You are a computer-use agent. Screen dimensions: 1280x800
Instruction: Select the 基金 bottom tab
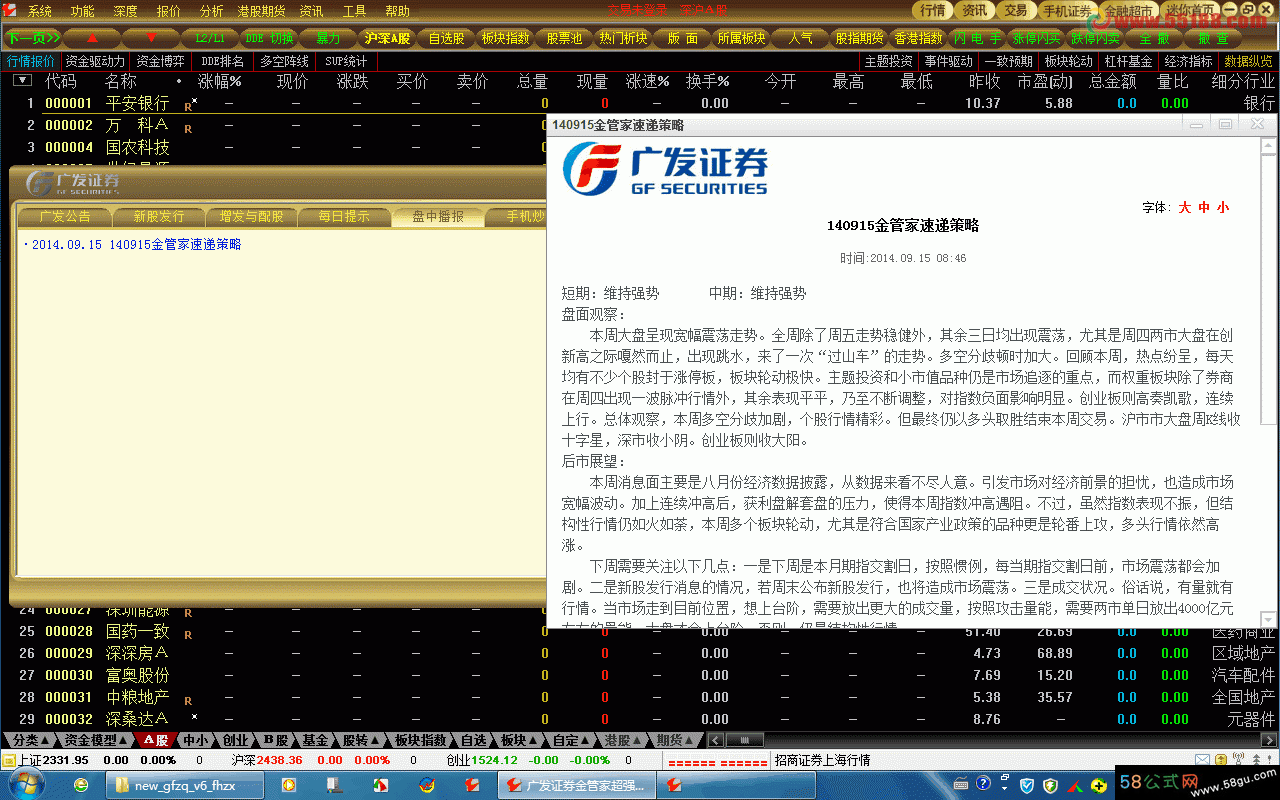coord(316,740)
